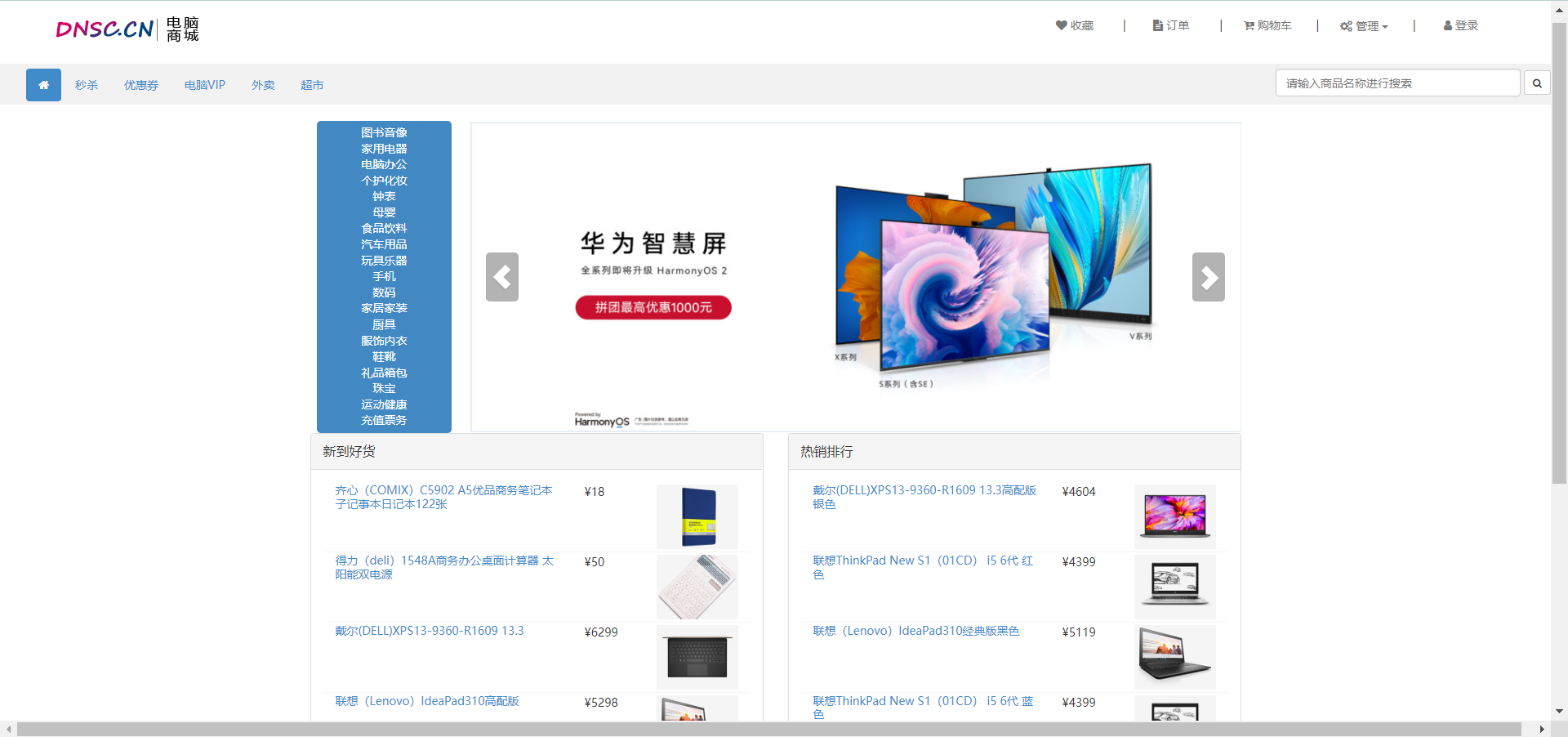Select 厨具 category
Viewport: 1568px width, 737px height.
384,324
